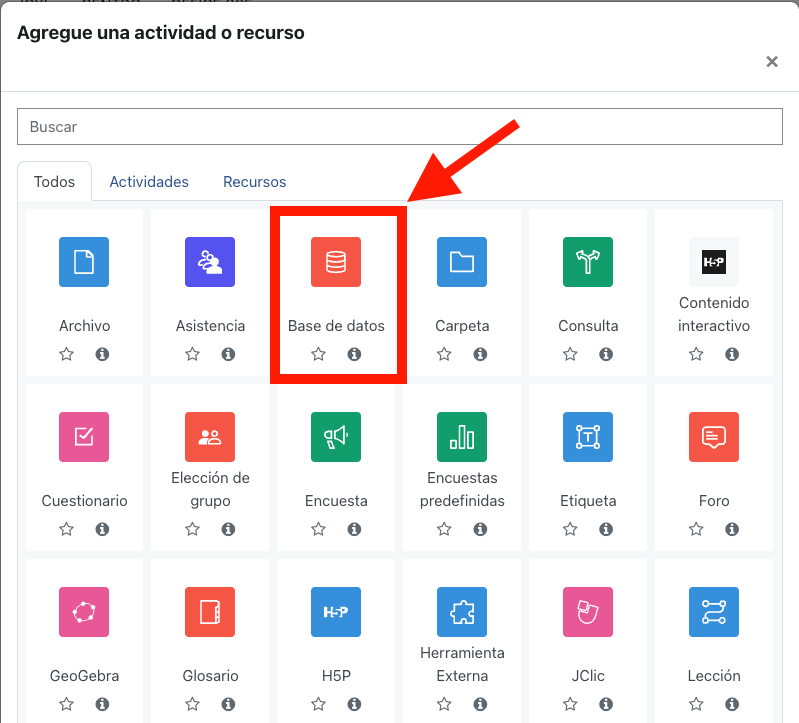Click the Encuestas predefinidas label

tap(462, 489)
